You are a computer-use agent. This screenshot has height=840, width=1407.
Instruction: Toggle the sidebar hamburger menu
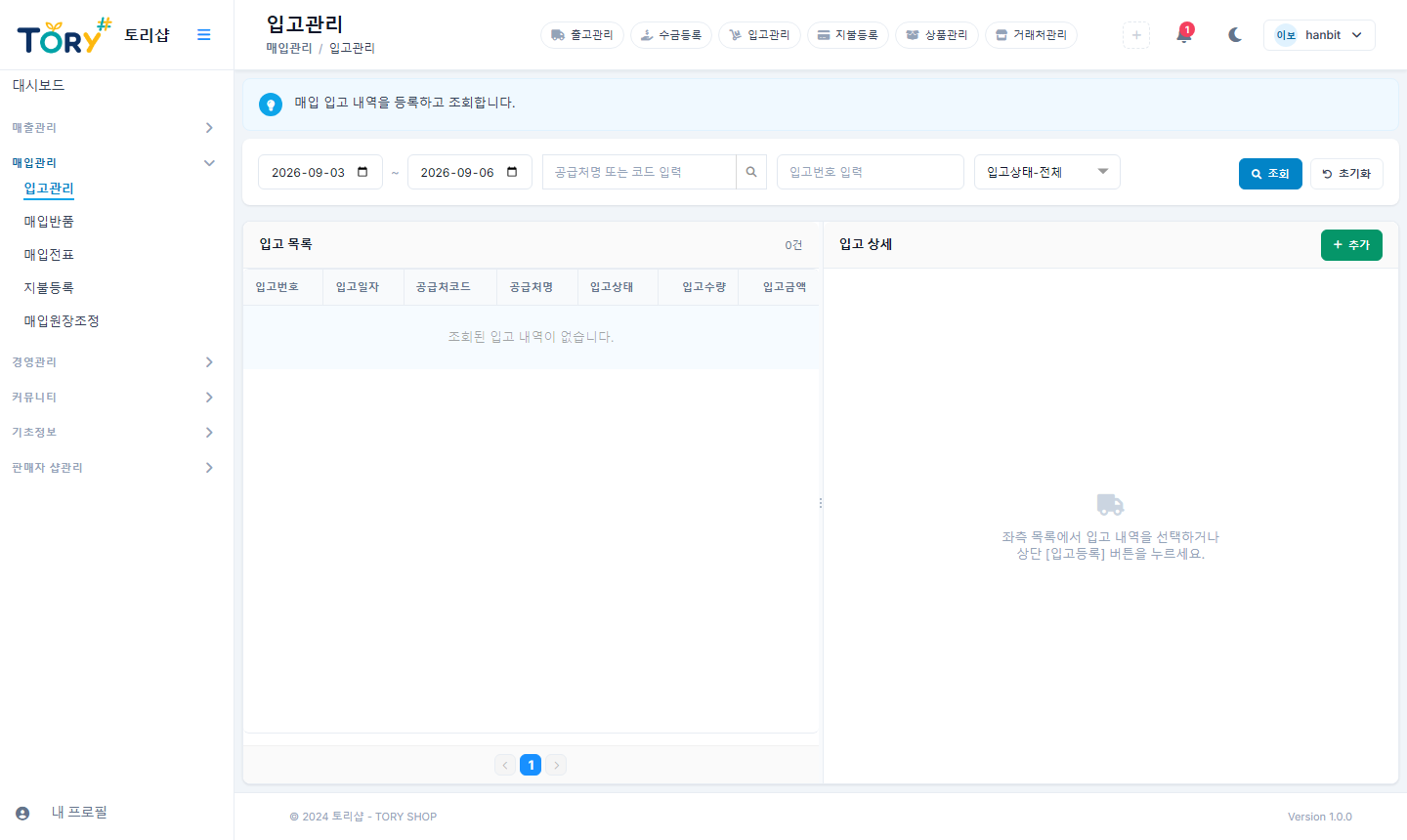pyautogui.click(x=204, y=35)
